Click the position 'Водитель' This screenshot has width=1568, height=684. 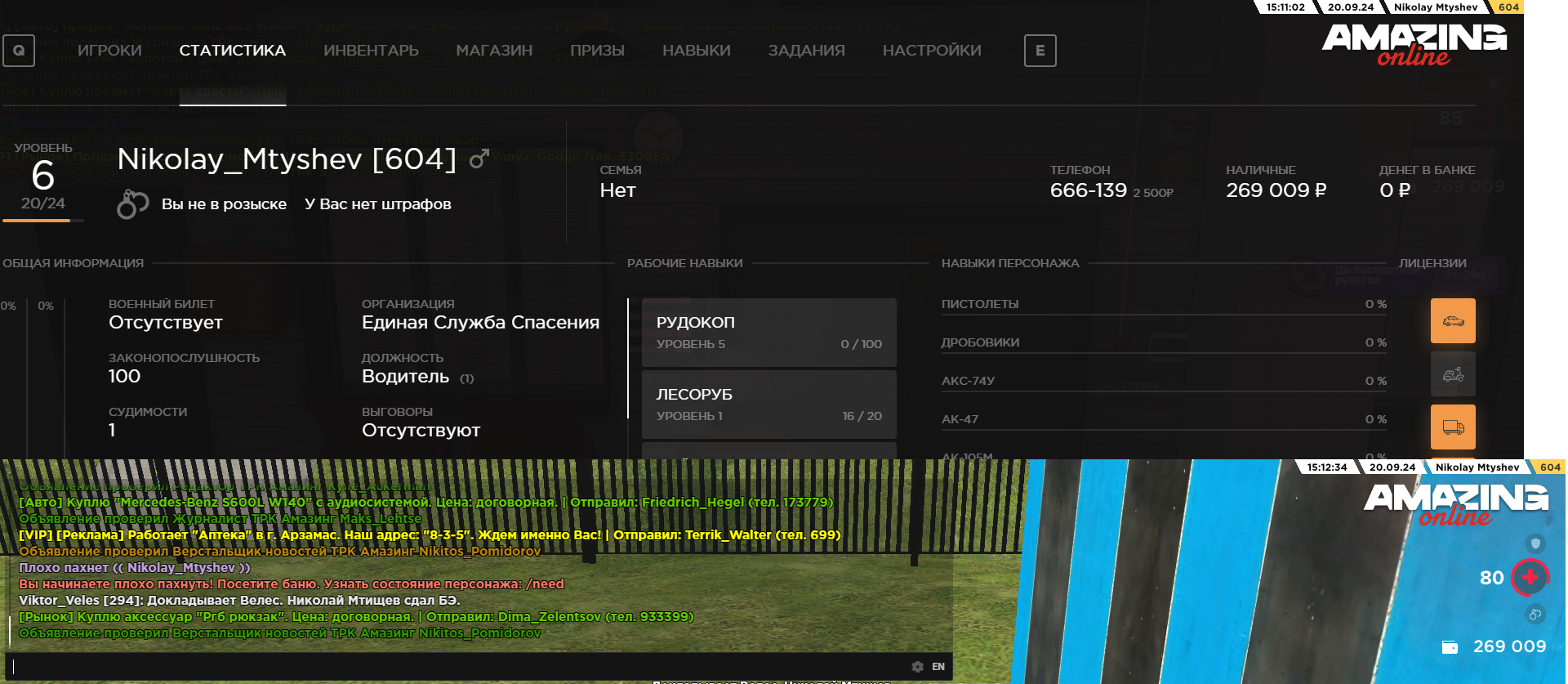[x=405, y=377]
